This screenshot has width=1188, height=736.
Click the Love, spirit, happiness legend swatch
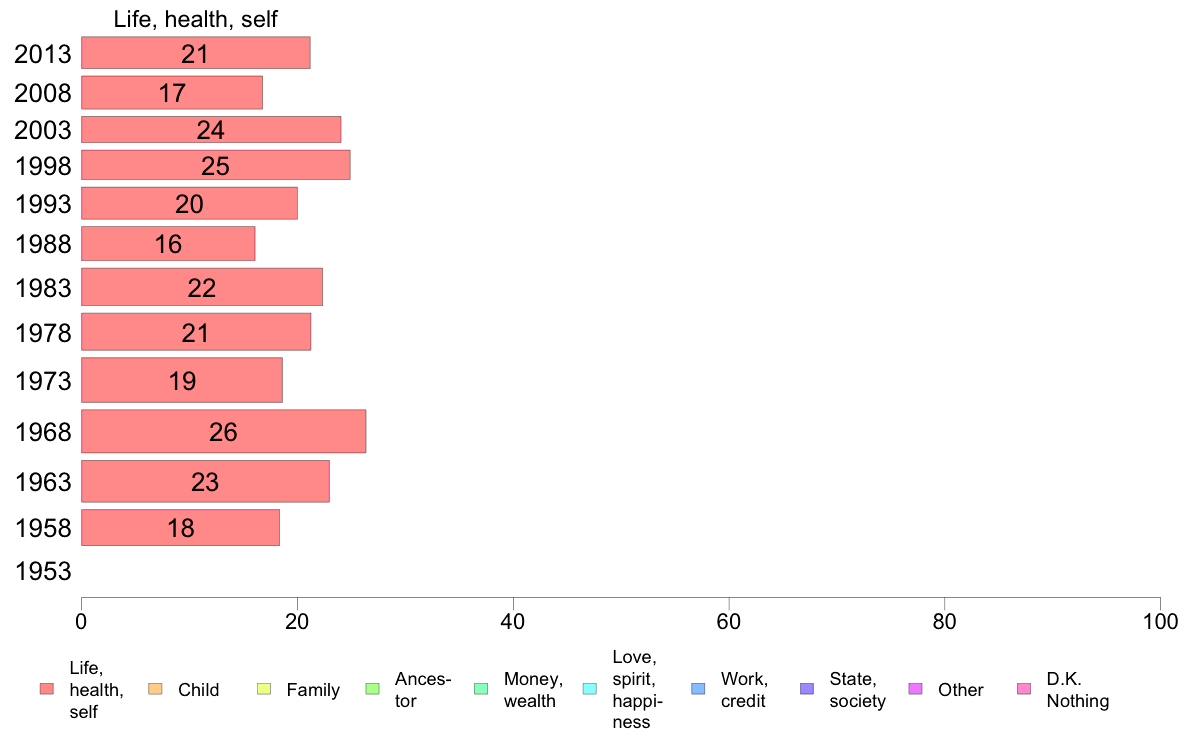pos(589,689)
